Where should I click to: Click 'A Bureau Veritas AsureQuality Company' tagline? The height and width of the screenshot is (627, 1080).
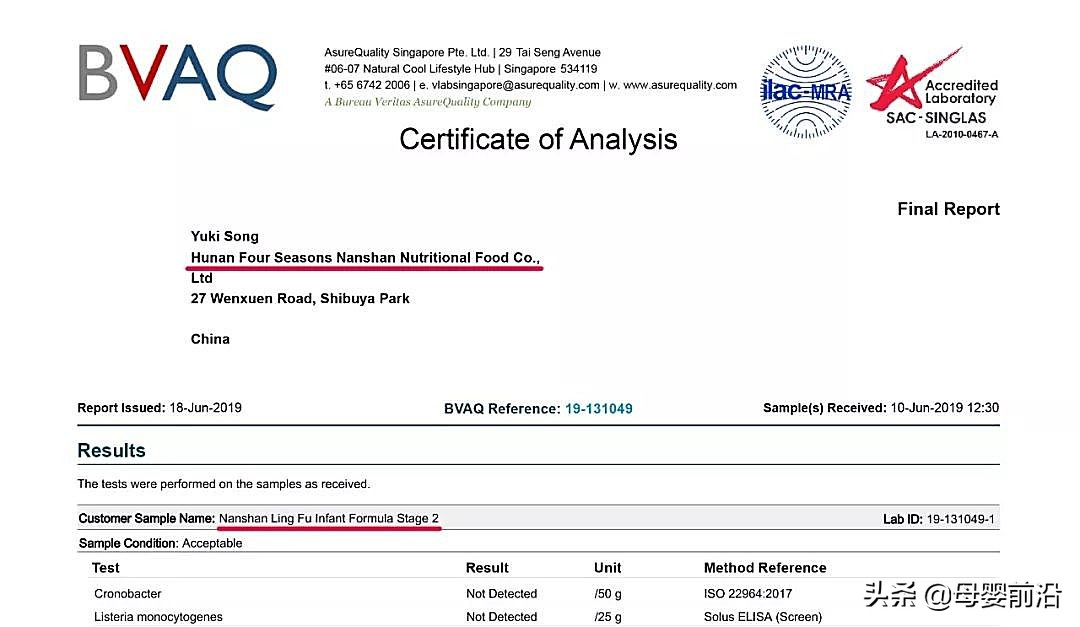click(x=428, y=102)
